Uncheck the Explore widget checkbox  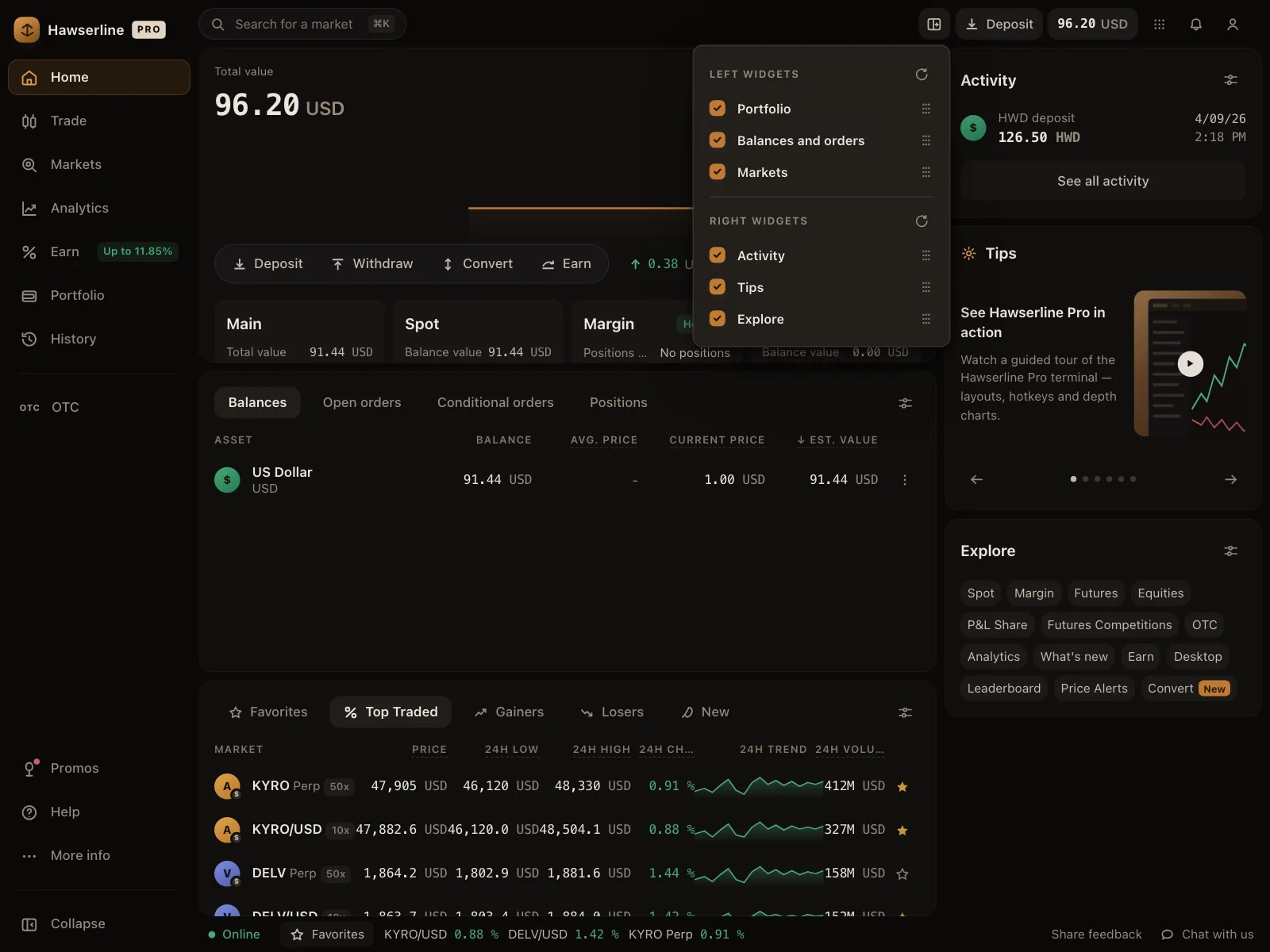click(x=718, y=319)
